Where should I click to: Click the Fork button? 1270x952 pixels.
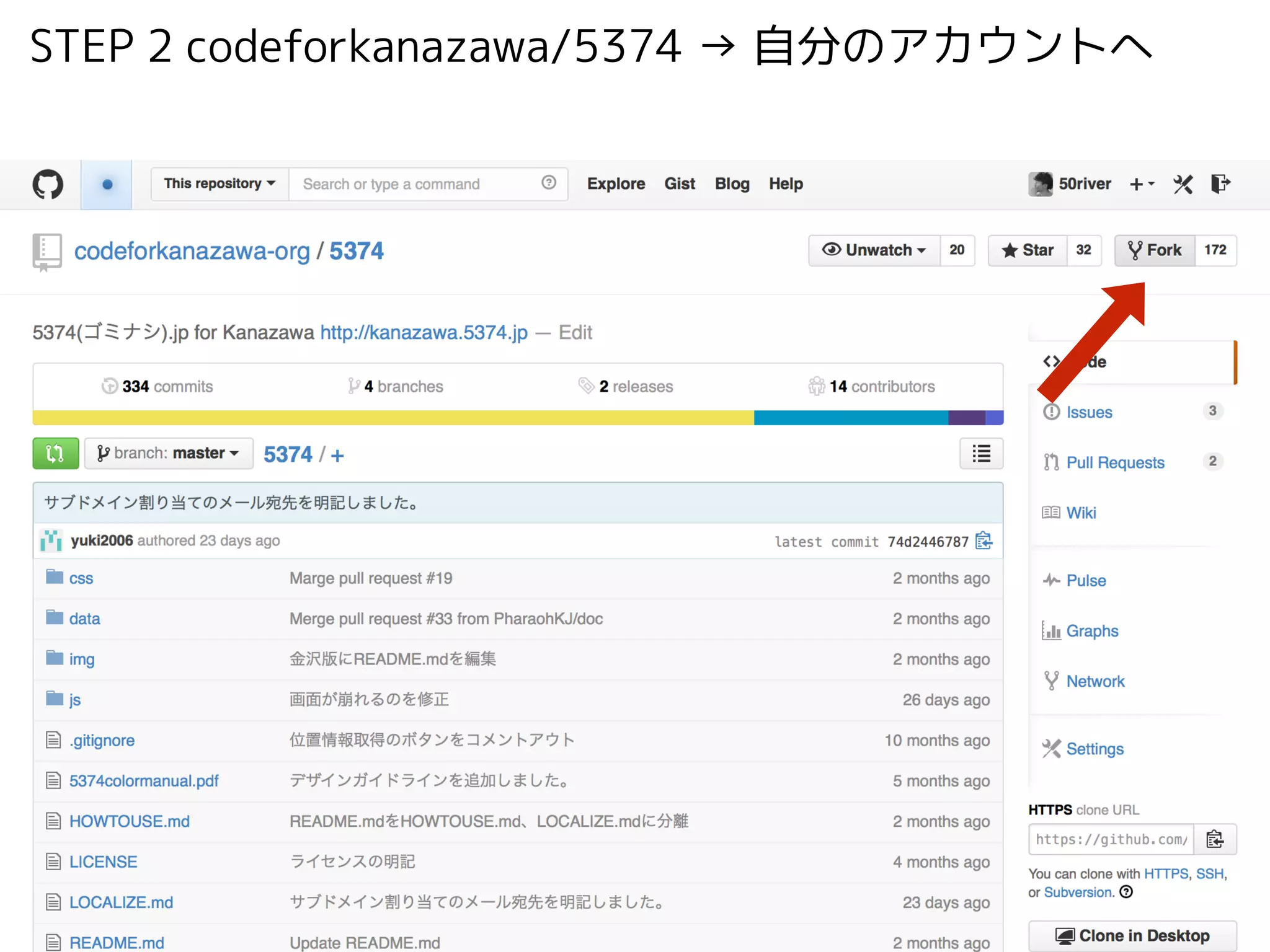(1155, 250)
